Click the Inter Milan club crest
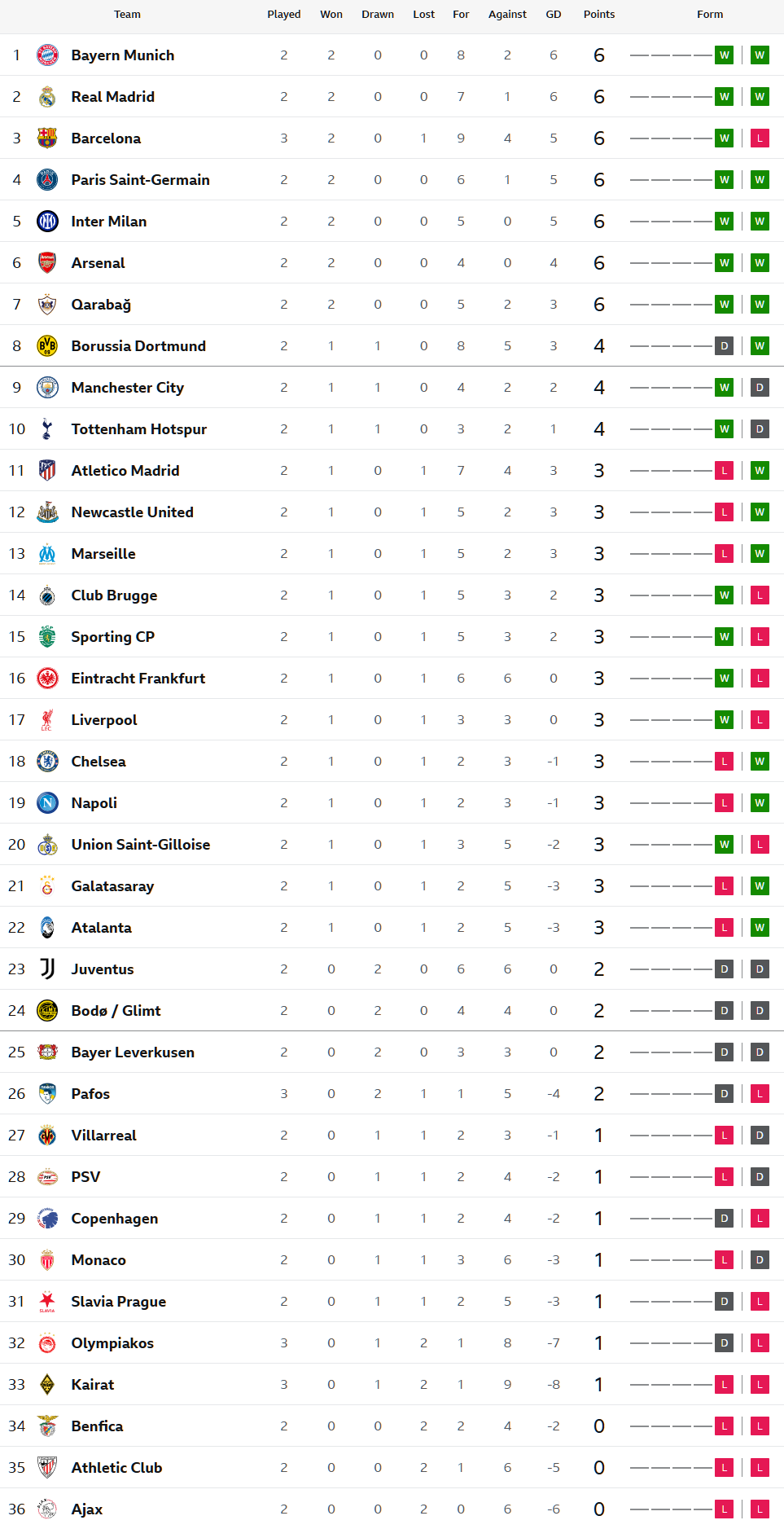This screenshot has width=784, height=1529. point(47,222)
